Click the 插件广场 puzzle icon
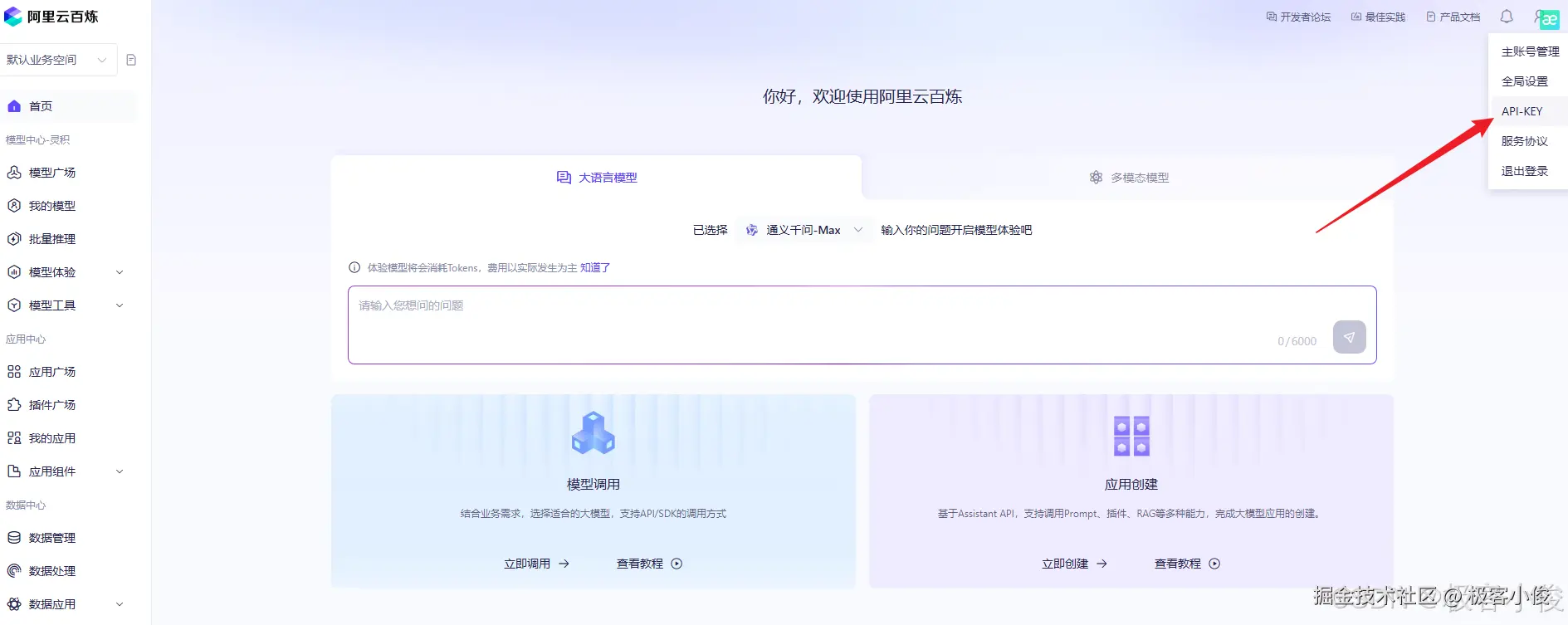This screenshot has height=625, width=1568. tap(14, 405)
